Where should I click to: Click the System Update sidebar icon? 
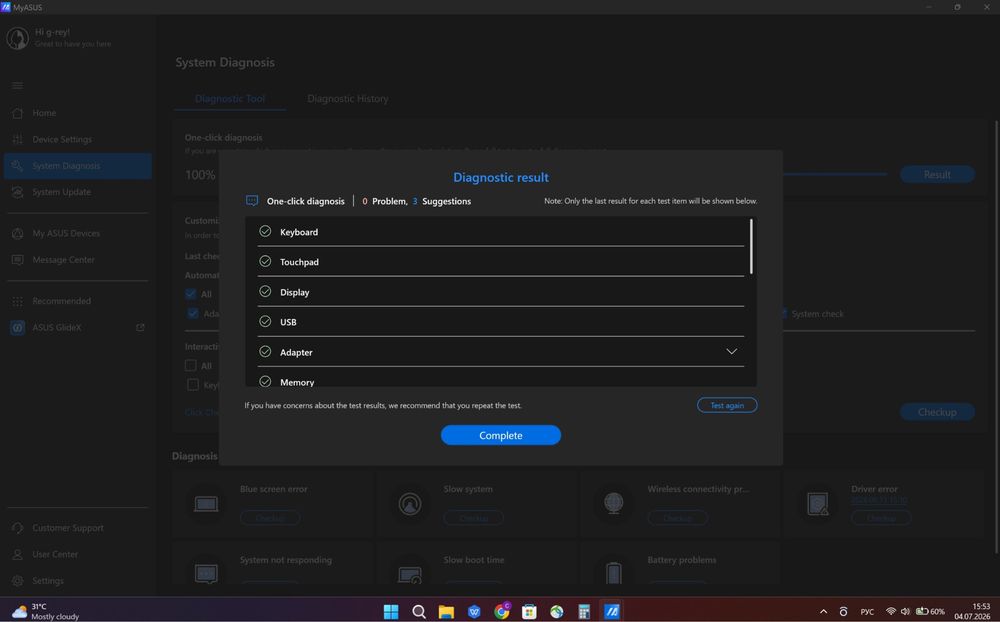[17, 192]
